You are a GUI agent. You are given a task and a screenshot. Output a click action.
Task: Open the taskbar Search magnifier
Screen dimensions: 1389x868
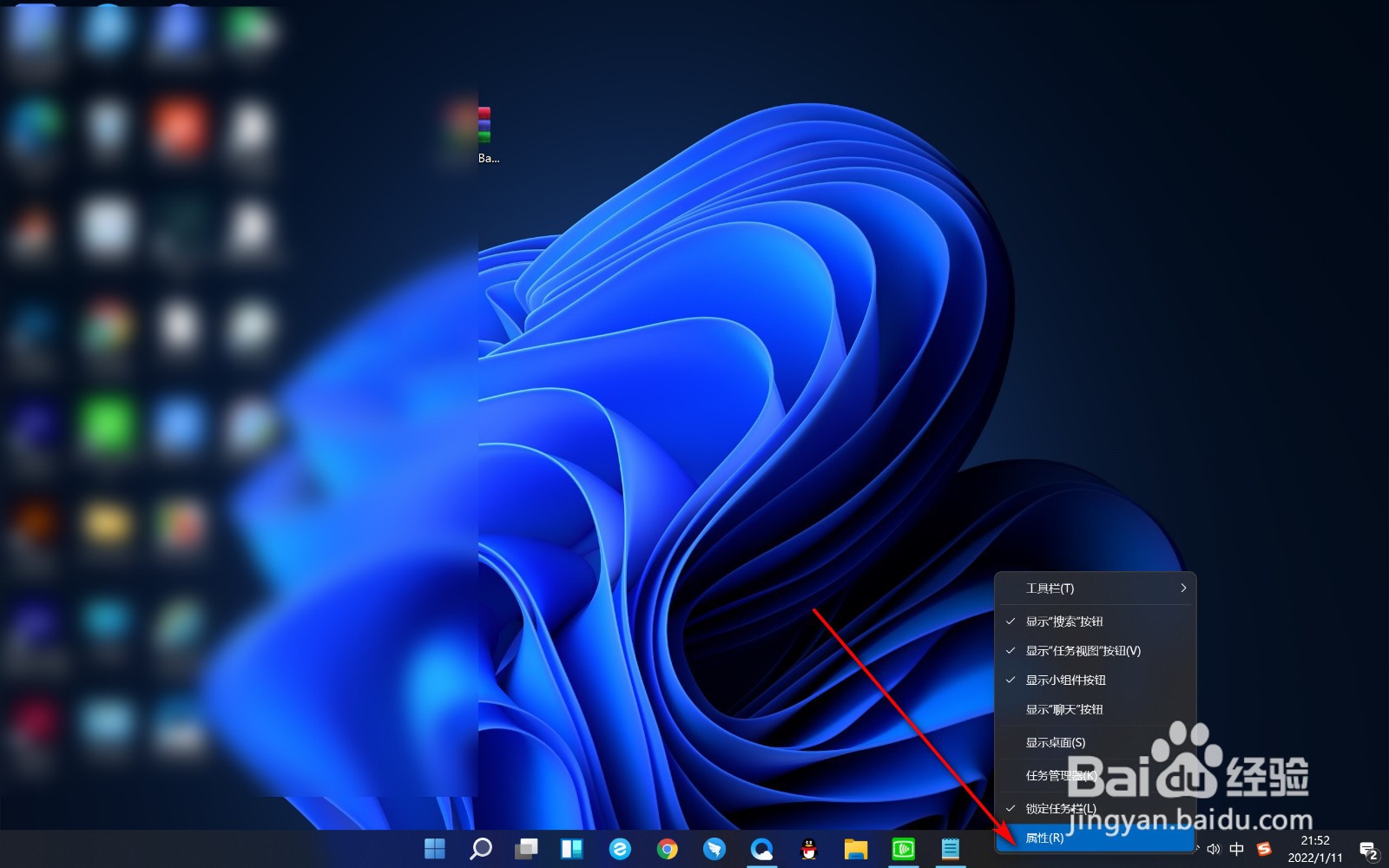coord(480,848)
